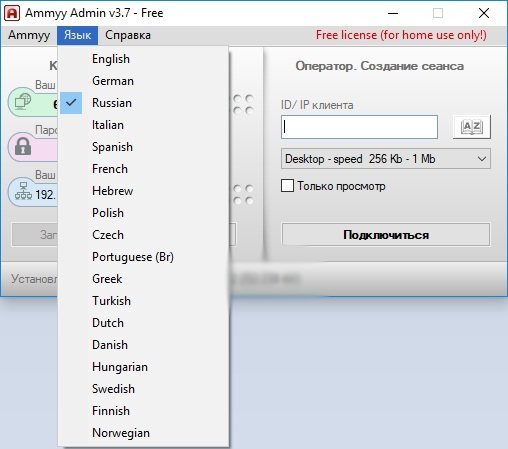Open the contact book icon button

click(x=472, y=127)
